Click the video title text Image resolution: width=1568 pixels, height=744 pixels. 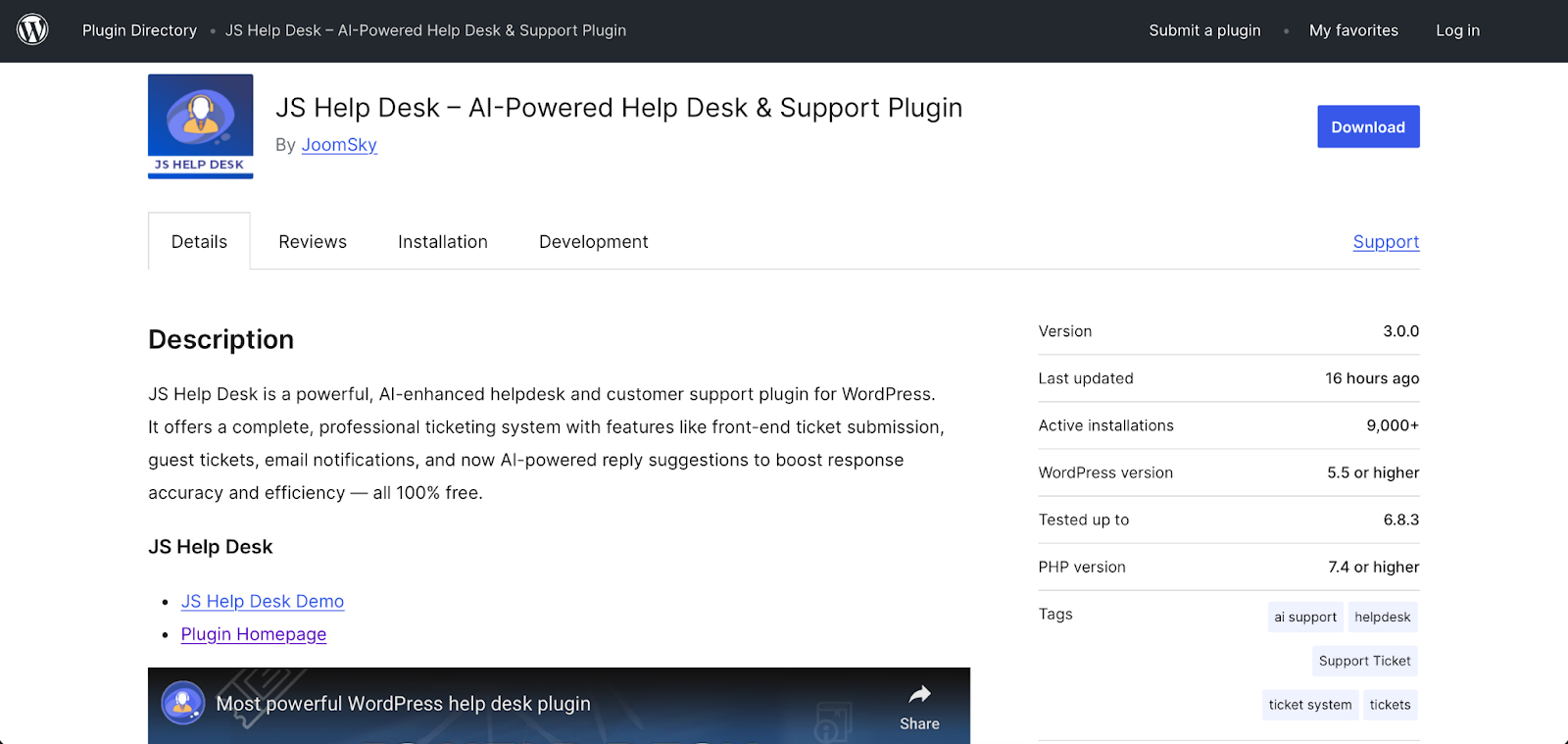pos(403,704)
